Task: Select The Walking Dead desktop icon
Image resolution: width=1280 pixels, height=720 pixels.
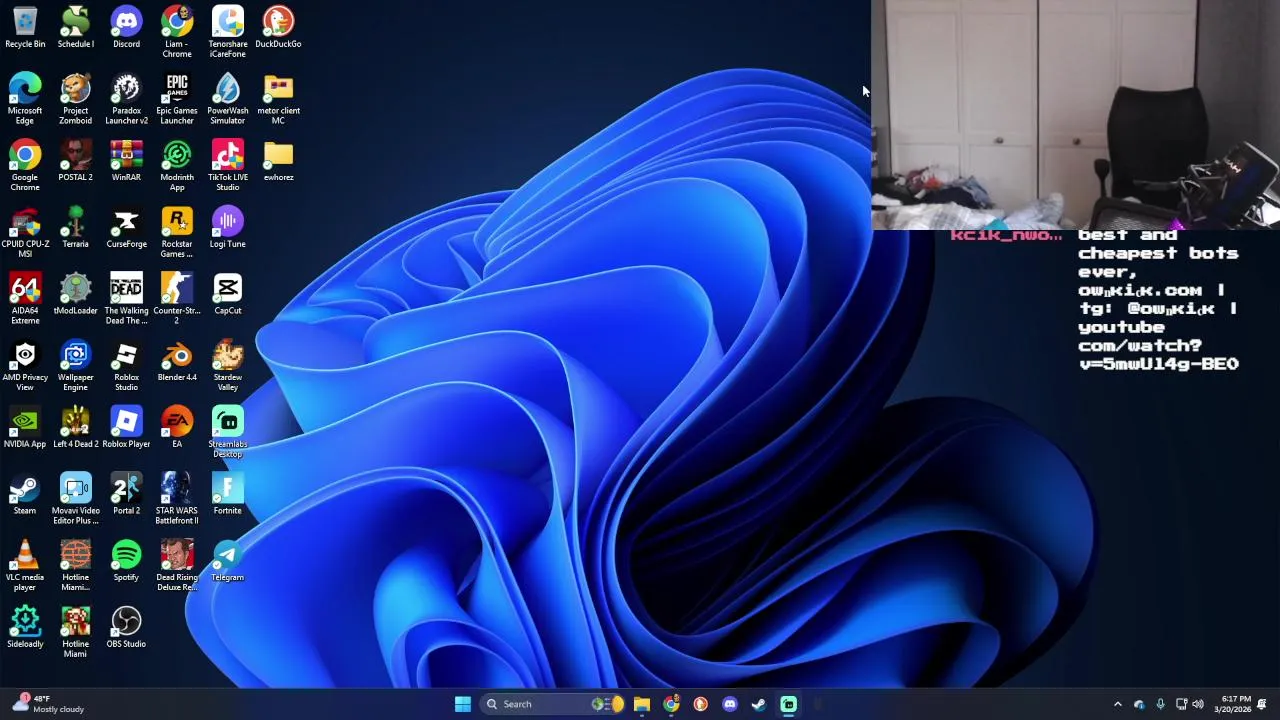Action: click(x=126, y=299)
